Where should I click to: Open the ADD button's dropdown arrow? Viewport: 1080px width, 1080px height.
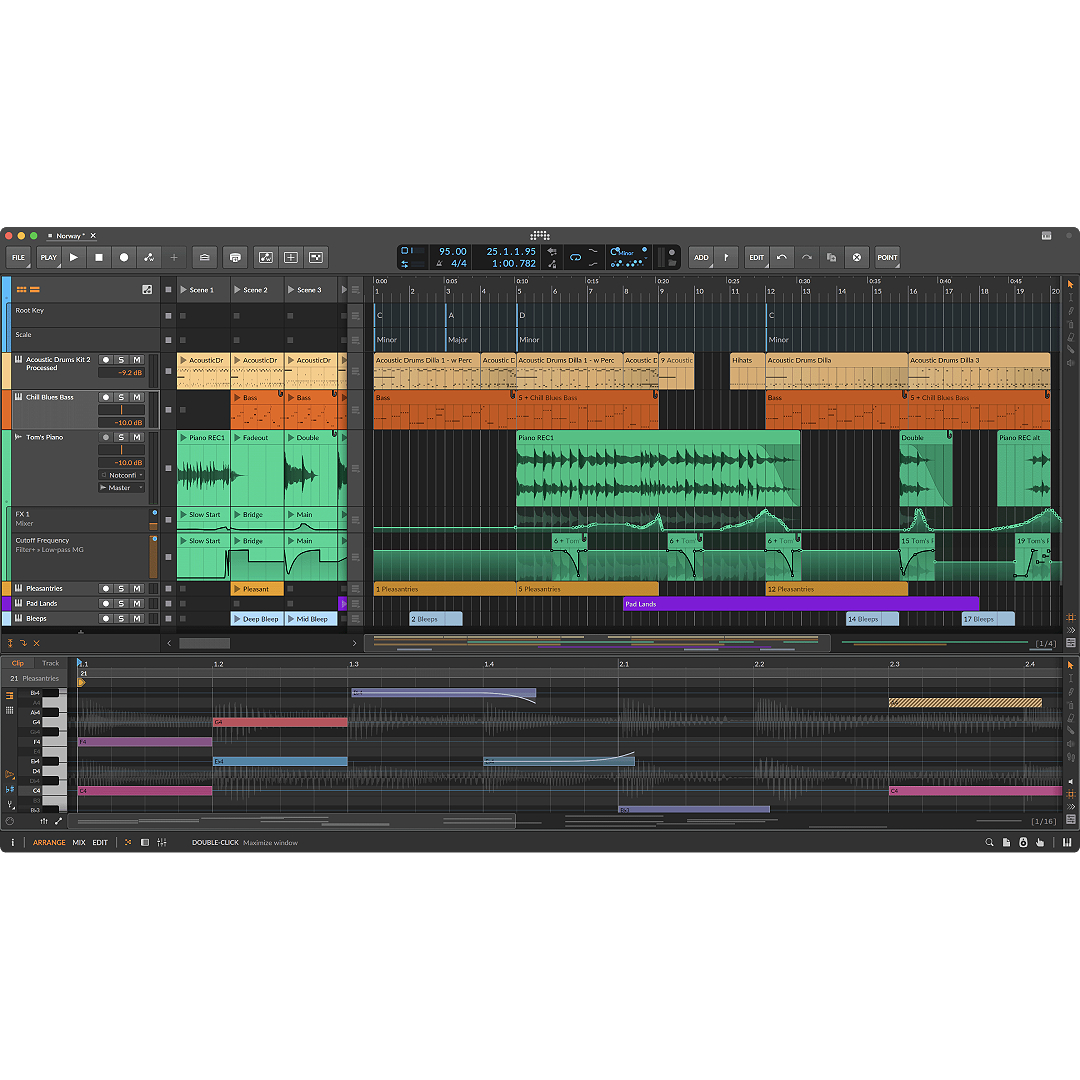(x=712, y=266)
